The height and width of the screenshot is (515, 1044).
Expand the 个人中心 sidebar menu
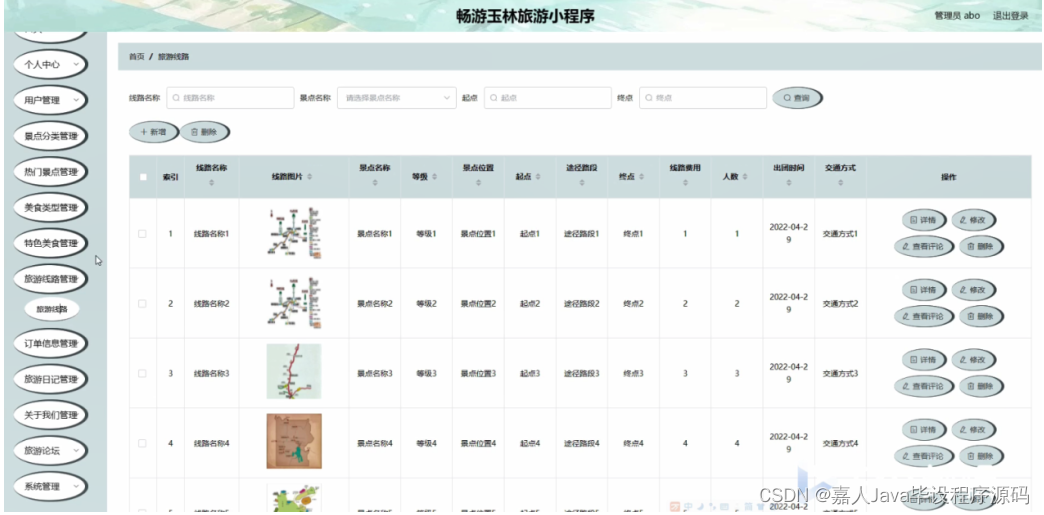[x=51, y=65]
